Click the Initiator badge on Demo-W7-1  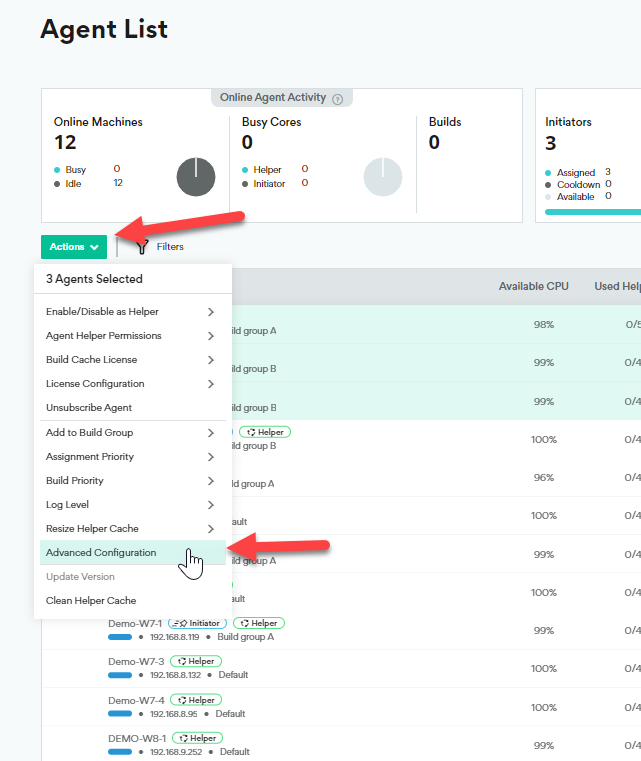click(x=197, y=623)
